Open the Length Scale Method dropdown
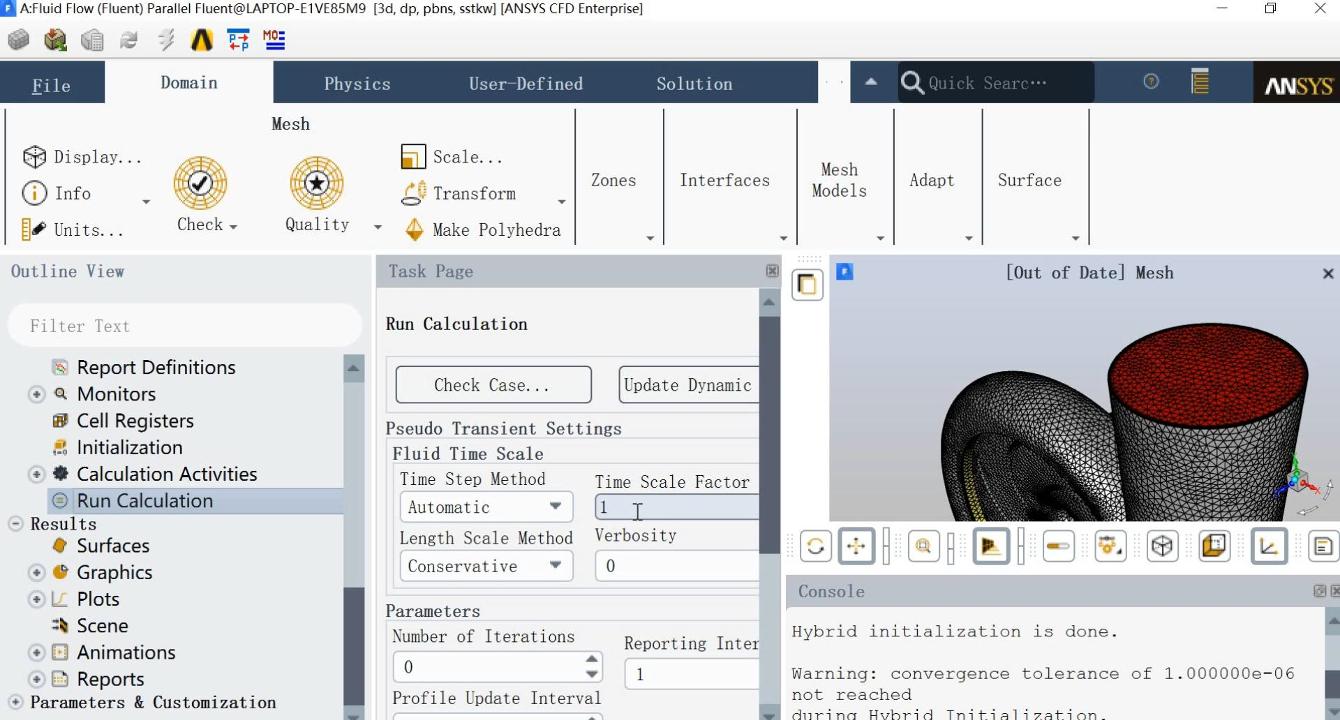This screenshot has width=1340, height=720. click(486, 566)
